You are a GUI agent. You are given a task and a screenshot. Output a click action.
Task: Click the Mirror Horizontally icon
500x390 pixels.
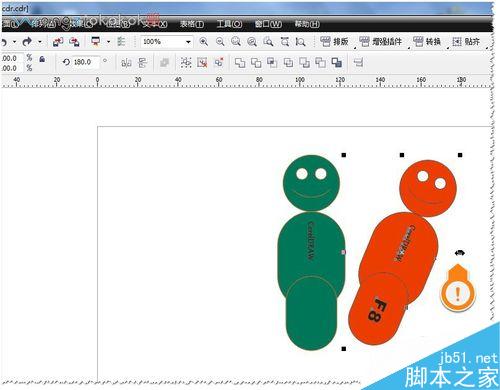click(x=126, y=63)
